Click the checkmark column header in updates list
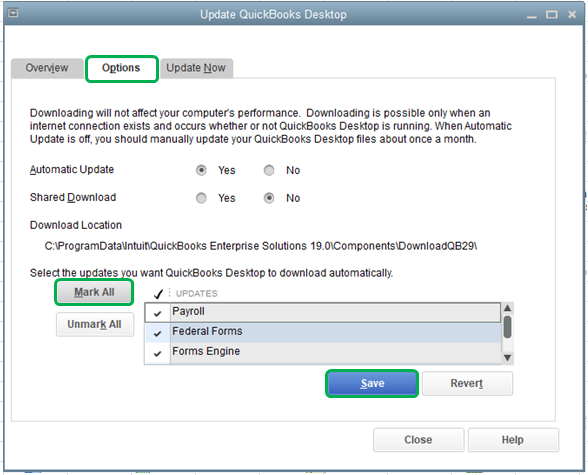The image size is (588, 475). 158,294
